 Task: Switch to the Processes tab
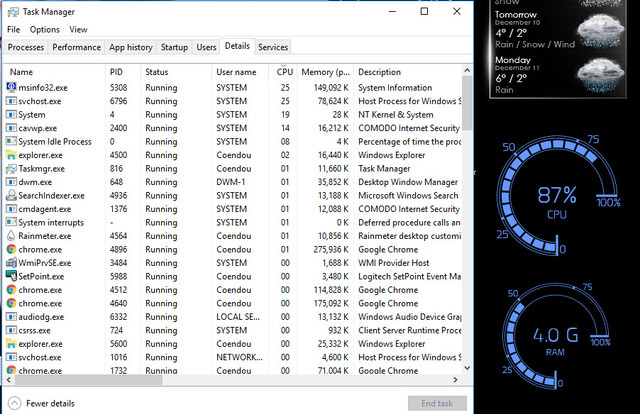click(x=26, y=47)
